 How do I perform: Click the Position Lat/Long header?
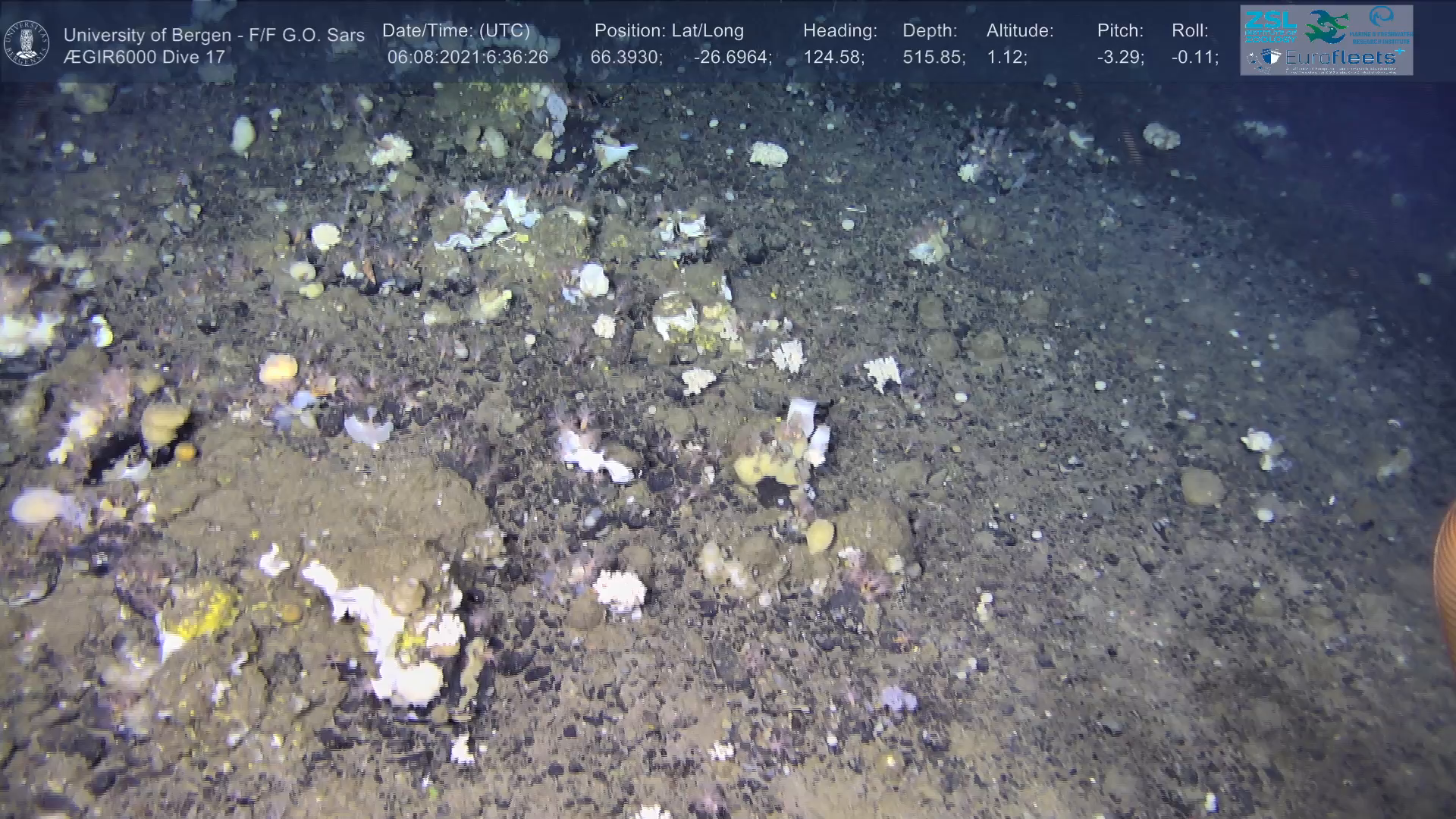point(669,31)
